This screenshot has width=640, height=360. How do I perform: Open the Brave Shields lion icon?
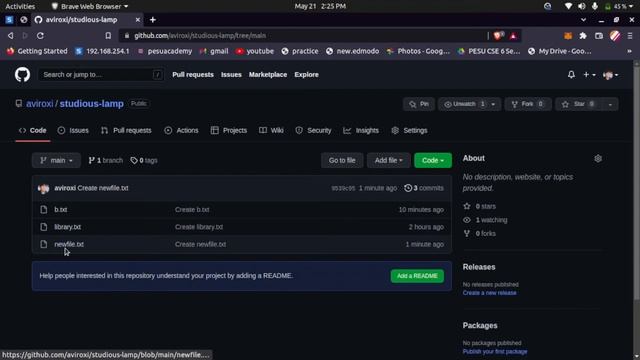pos(498,36)
